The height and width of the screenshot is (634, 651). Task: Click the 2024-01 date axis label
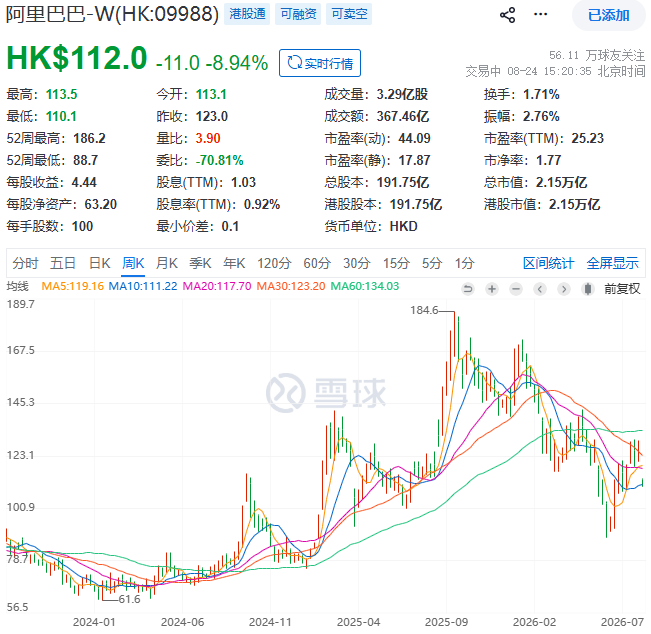tap(94, 622)
